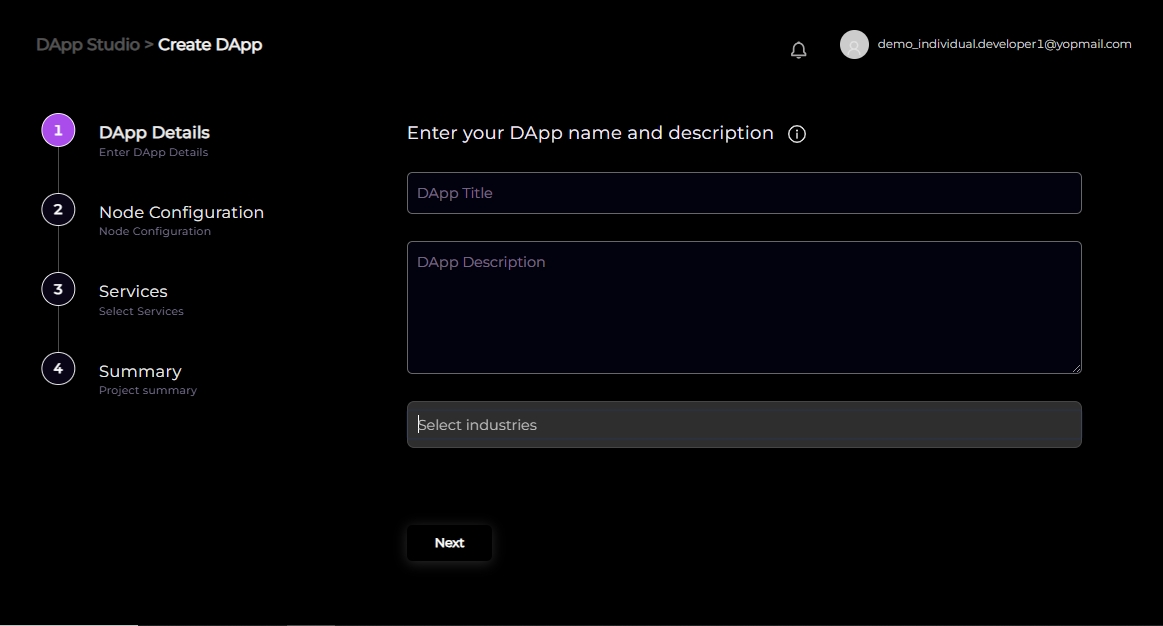This screenshot has width=1163, height=626.
Task: Go to the DApp Details step label
Action: pos(154,132)
